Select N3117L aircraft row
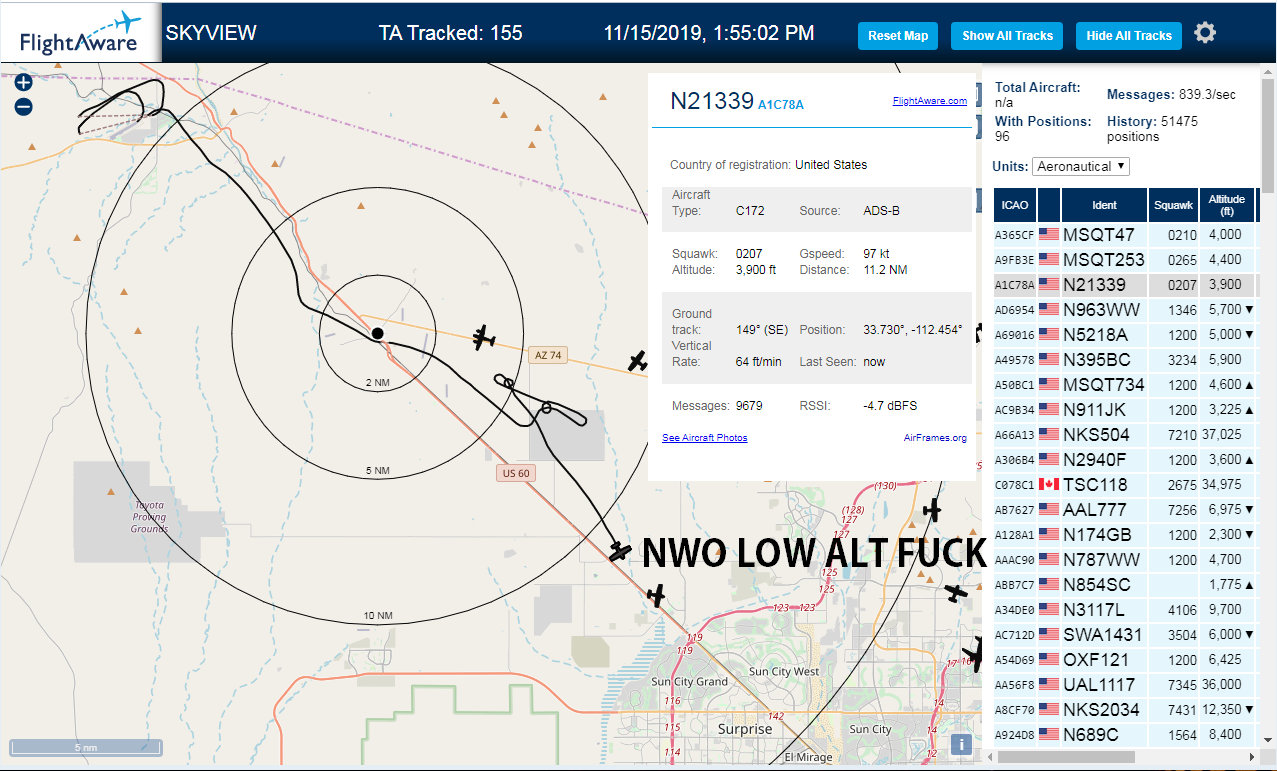Viewport: 1277px width, 771px height. point(1127,610)
